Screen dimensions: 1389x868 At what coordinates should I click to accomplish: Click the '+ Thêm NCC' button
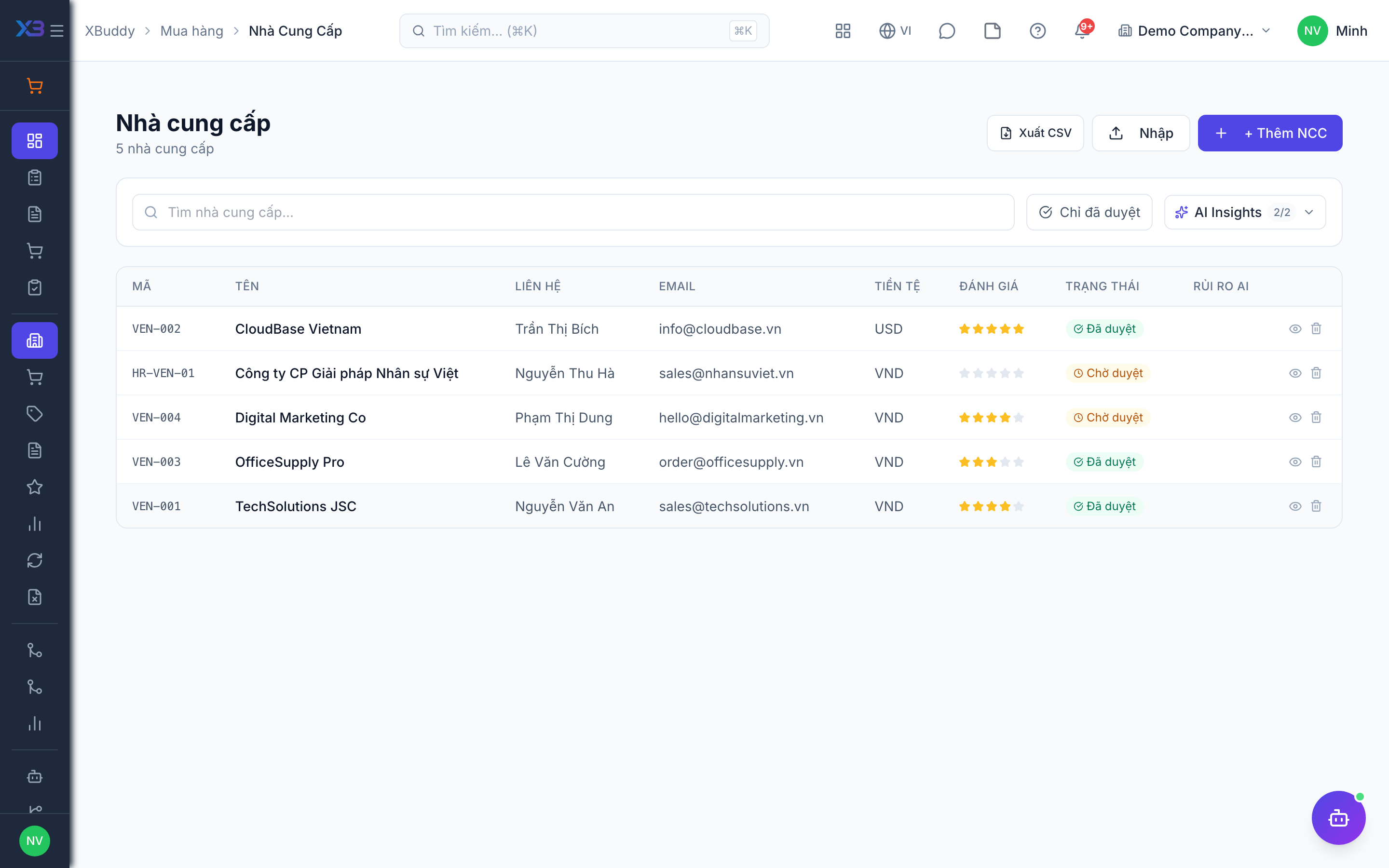pos(1269,133)
